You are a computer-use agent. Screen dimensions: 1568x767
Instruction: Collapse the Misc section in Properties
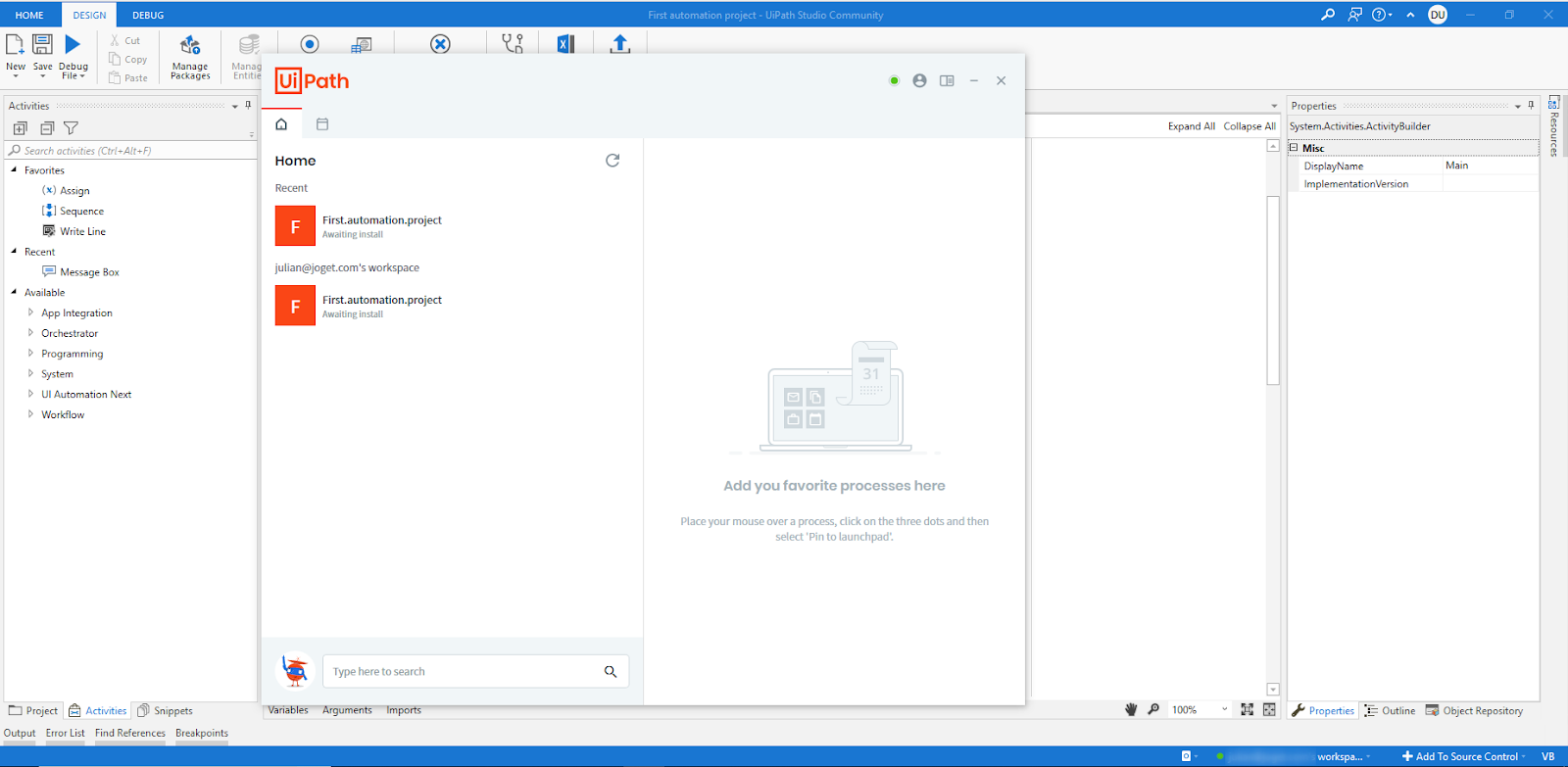1294,148
